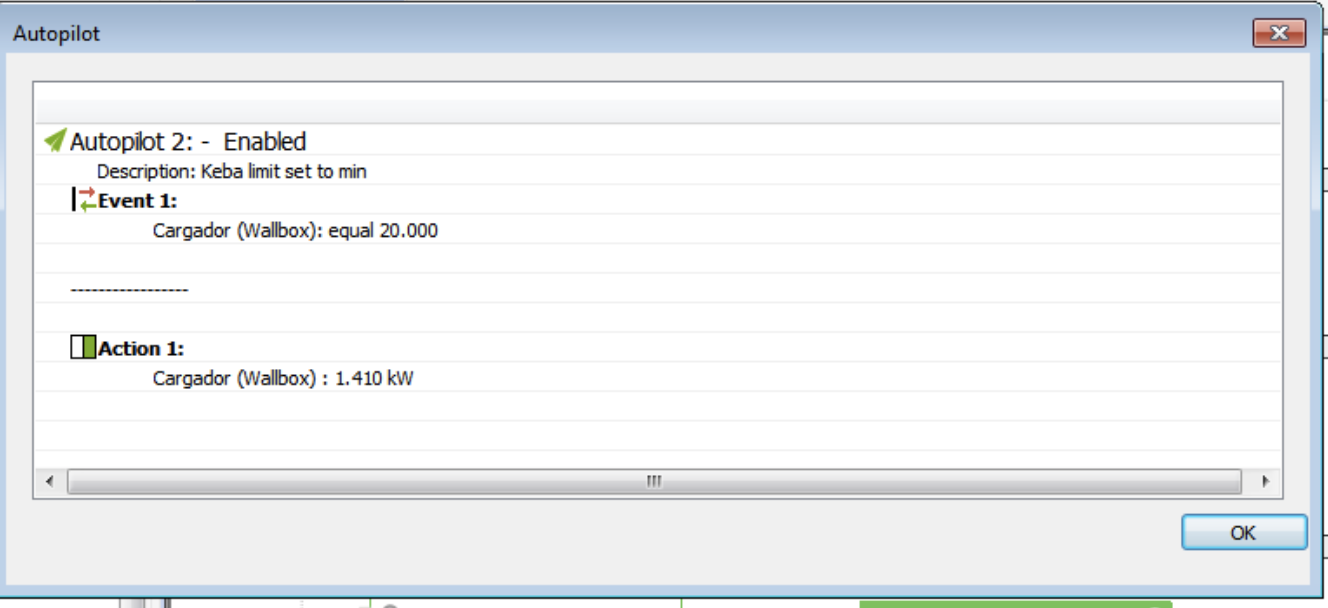The image size is (1328, 608).
Task: Click the horizontal scrollbar's right arrow
Action: pos(1266,481)
